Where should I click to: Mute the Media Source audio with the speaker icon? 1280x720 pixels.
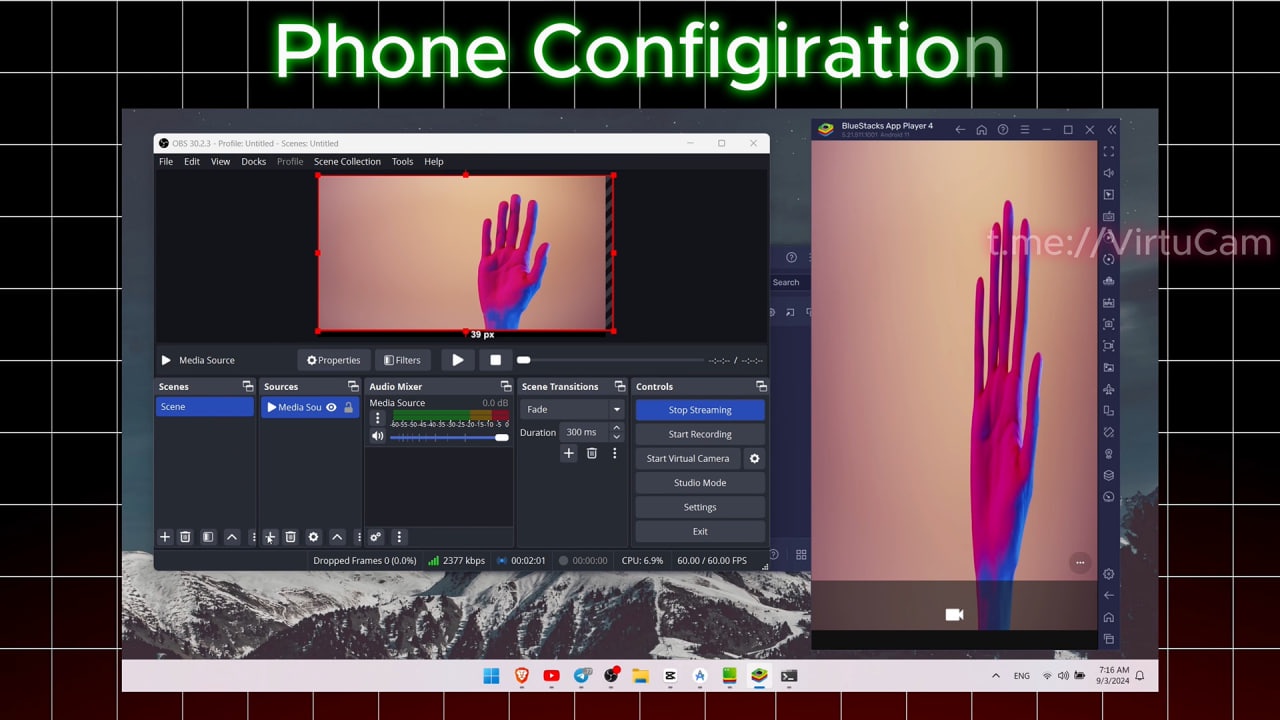(377, 436)
